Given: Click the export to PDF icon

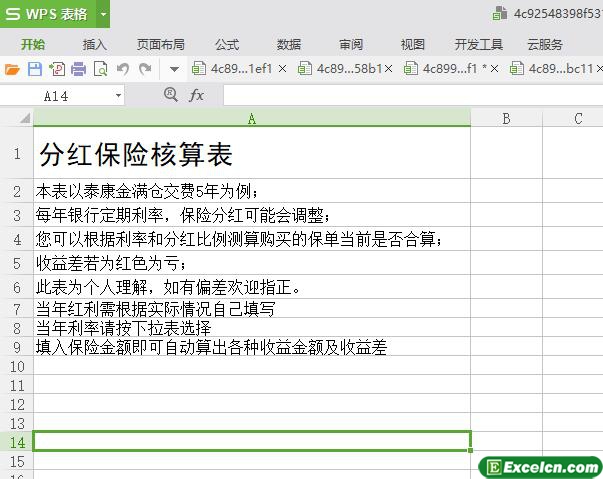Looking at the screenshot, I should pyautogui.click(x=57, y=70).
